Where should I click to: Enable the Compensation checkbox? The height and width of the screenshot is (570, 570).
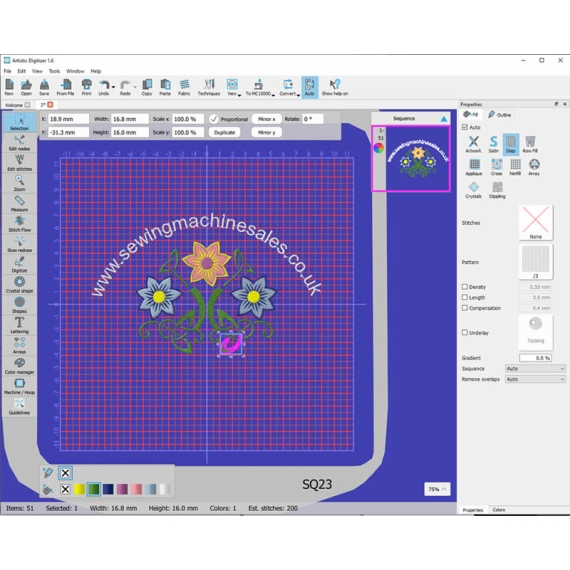(465, 308)
